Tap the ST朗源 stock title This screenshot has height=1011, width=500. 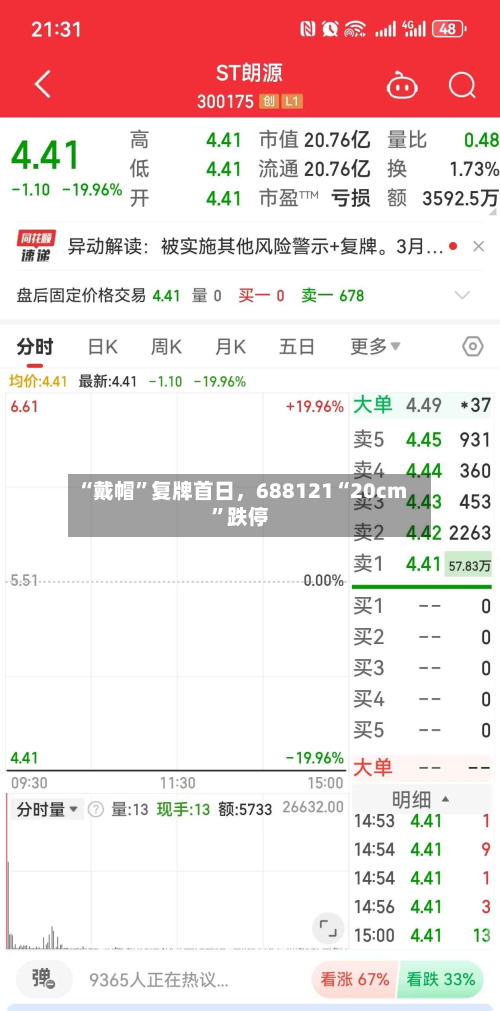tap(249, 73)
